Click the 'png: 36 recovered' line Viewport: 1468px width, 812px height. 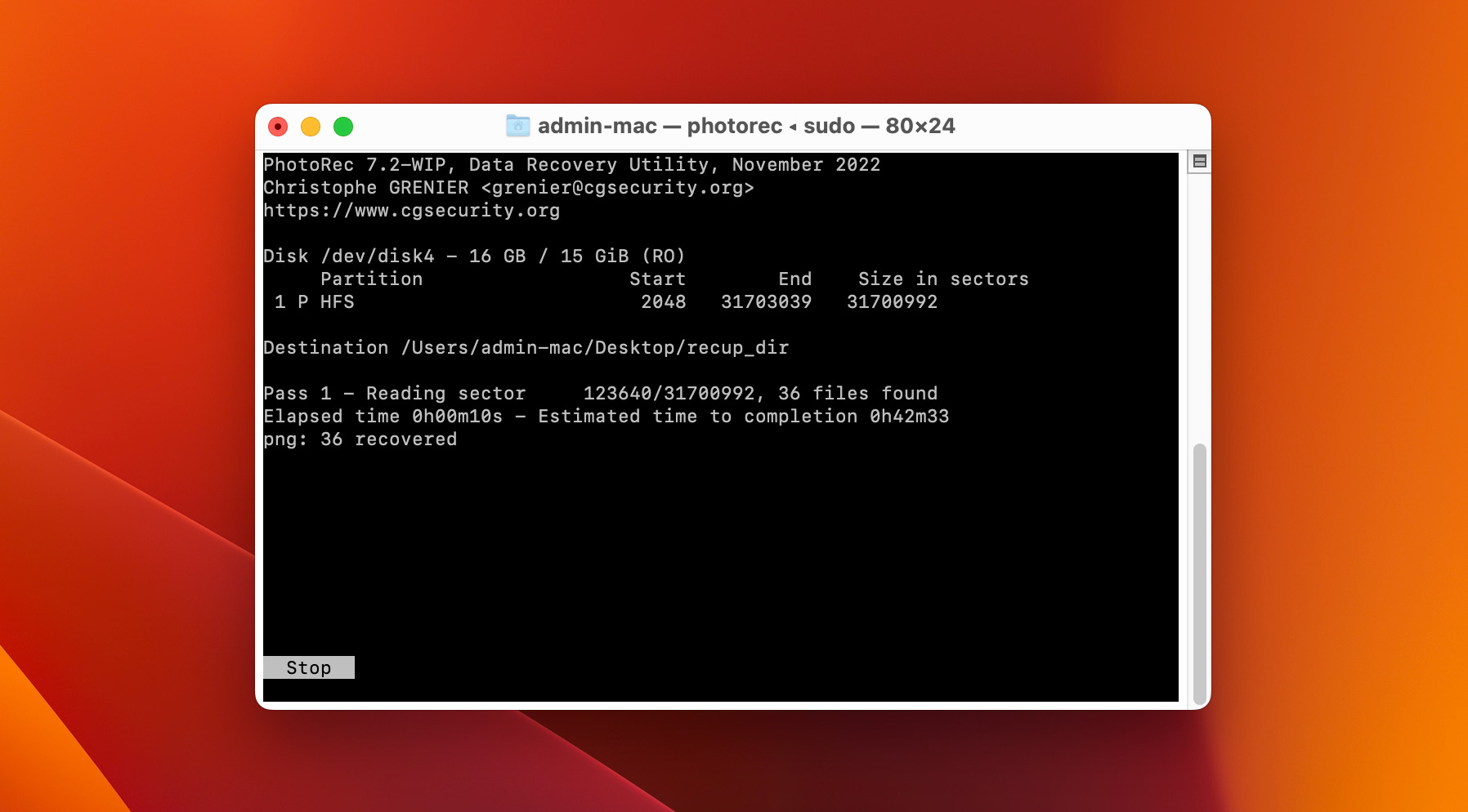coord(360,439)
